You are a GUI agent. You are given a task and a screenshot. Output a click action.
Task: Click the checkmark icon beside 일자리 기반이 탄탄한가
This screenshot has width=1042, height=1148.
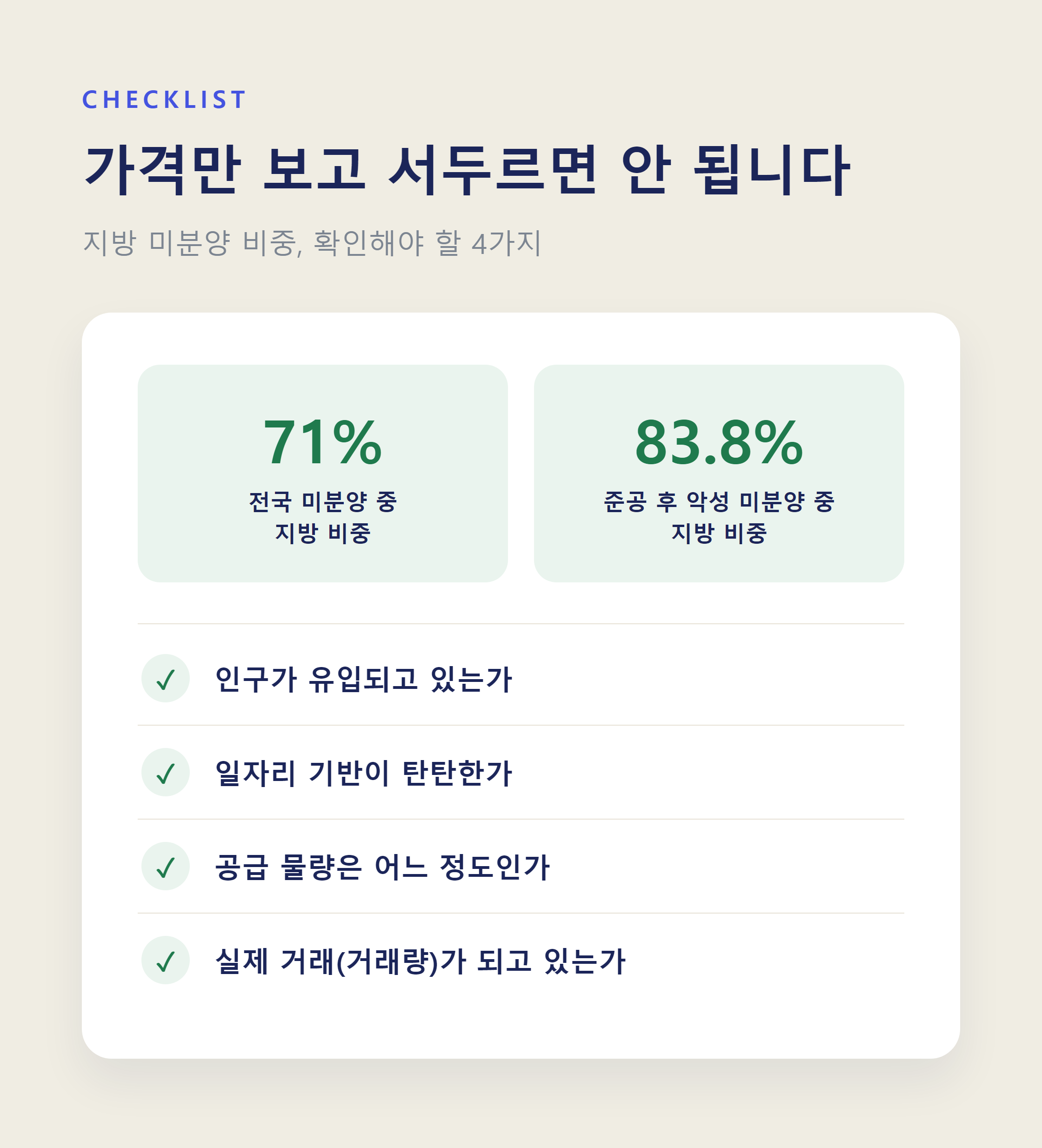pyautogui.click(x=165, y=772)
